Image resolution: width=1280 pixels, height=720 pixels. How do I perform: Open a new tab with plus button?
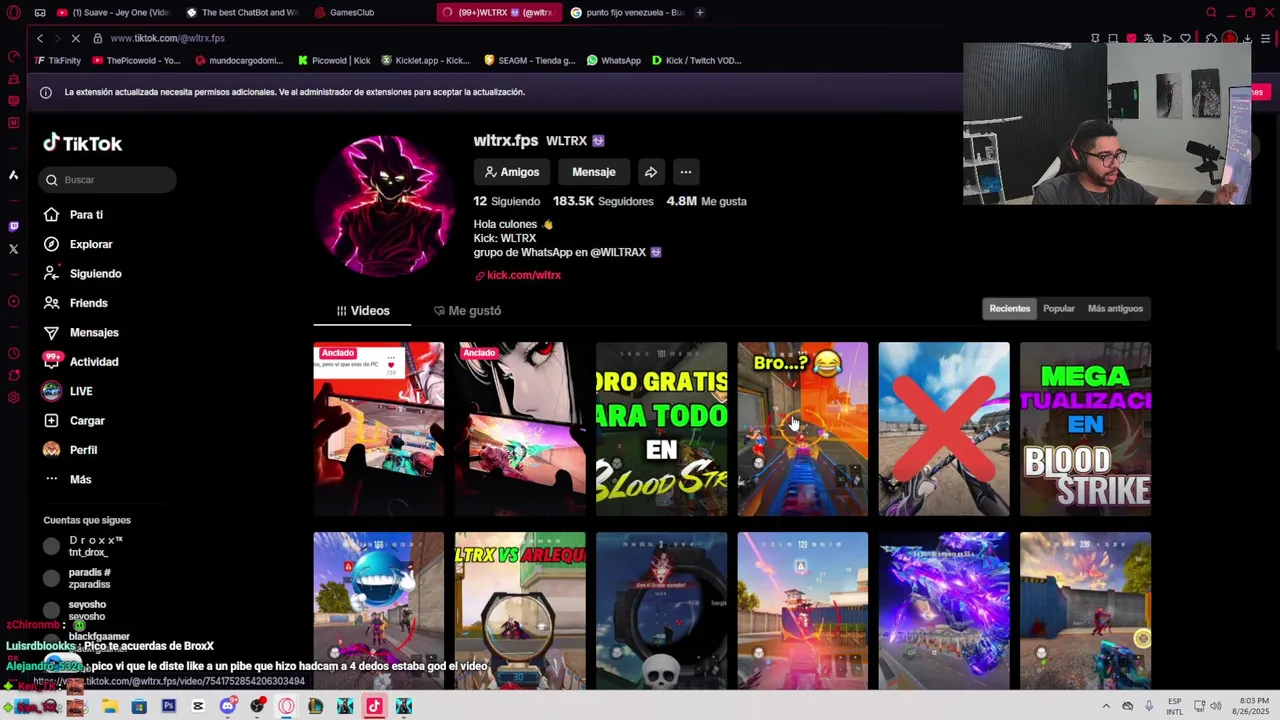click(x=700, y=12)
